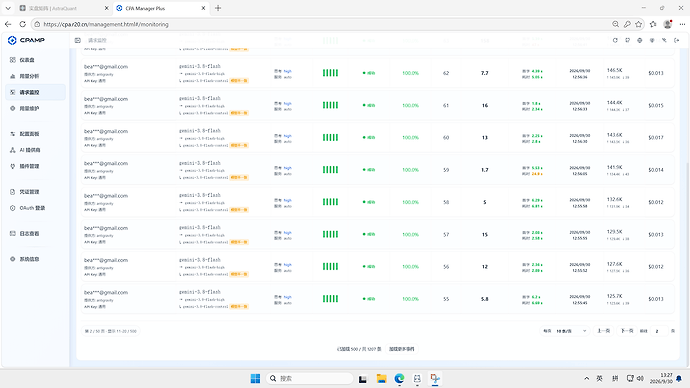Image resolution: width=690 pixels, height=388 pixels.
Task: Click the zoom magnifier icon in address bar
Action: (x=615, y=24)
